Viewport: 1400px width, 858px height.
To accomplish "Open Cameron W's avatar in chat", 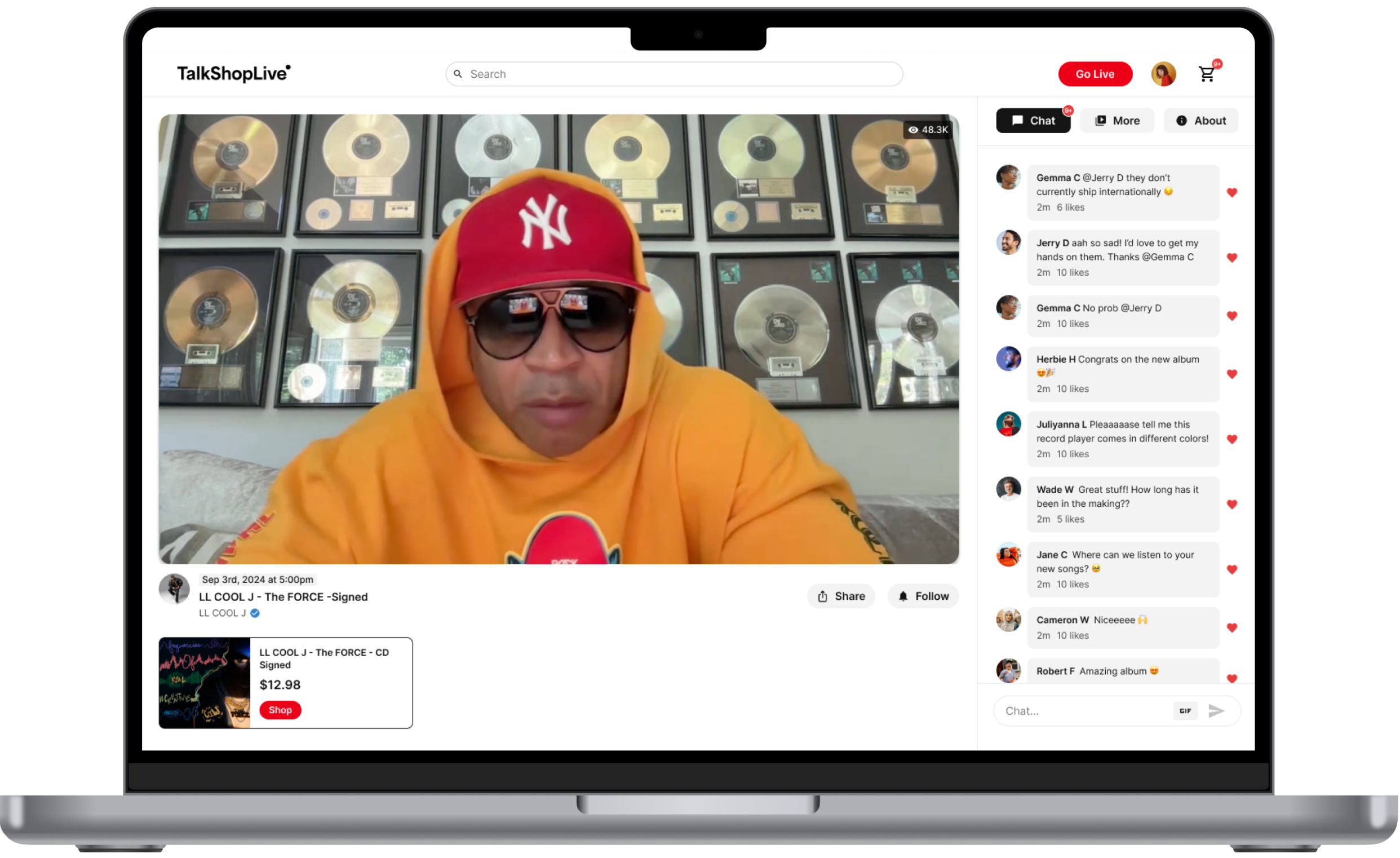I will tap(1009, 621).
